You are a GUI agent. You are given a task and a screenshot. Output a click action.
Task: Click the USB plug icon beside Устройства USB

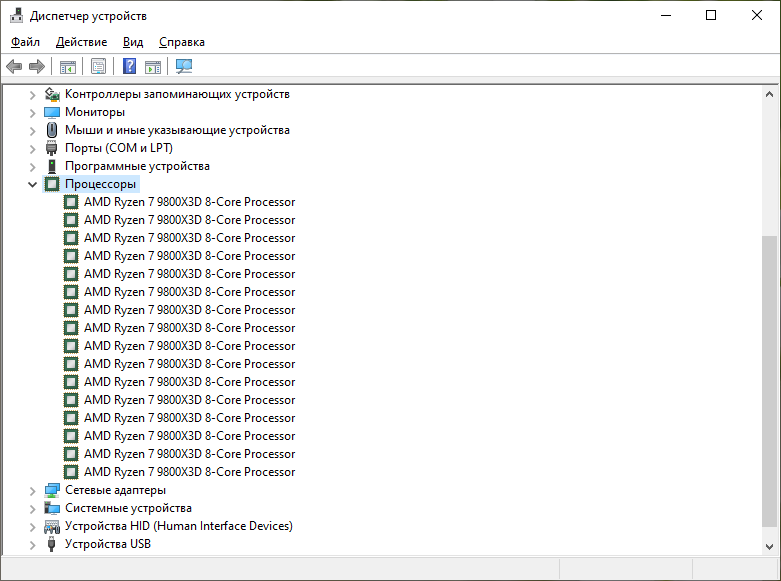[x=52, y=544]
